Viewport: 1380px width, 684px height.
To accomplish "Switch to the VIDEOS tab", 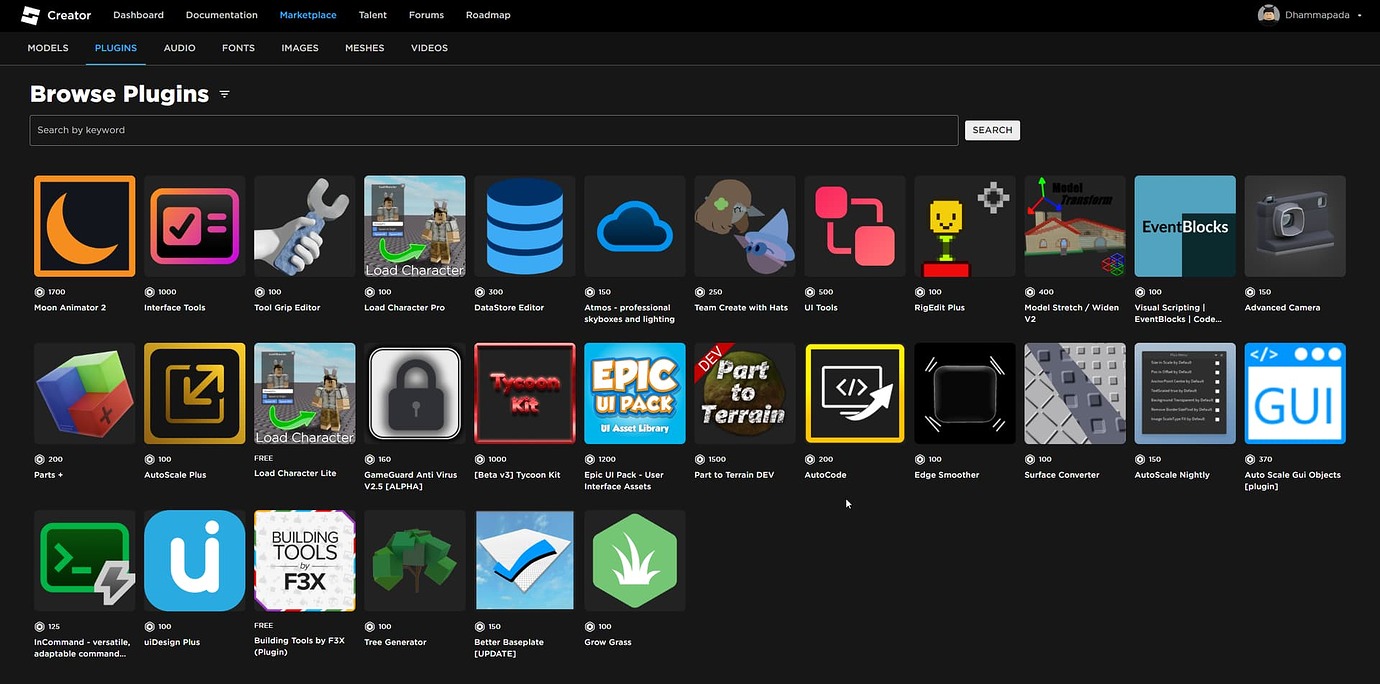I will (429, 48).
